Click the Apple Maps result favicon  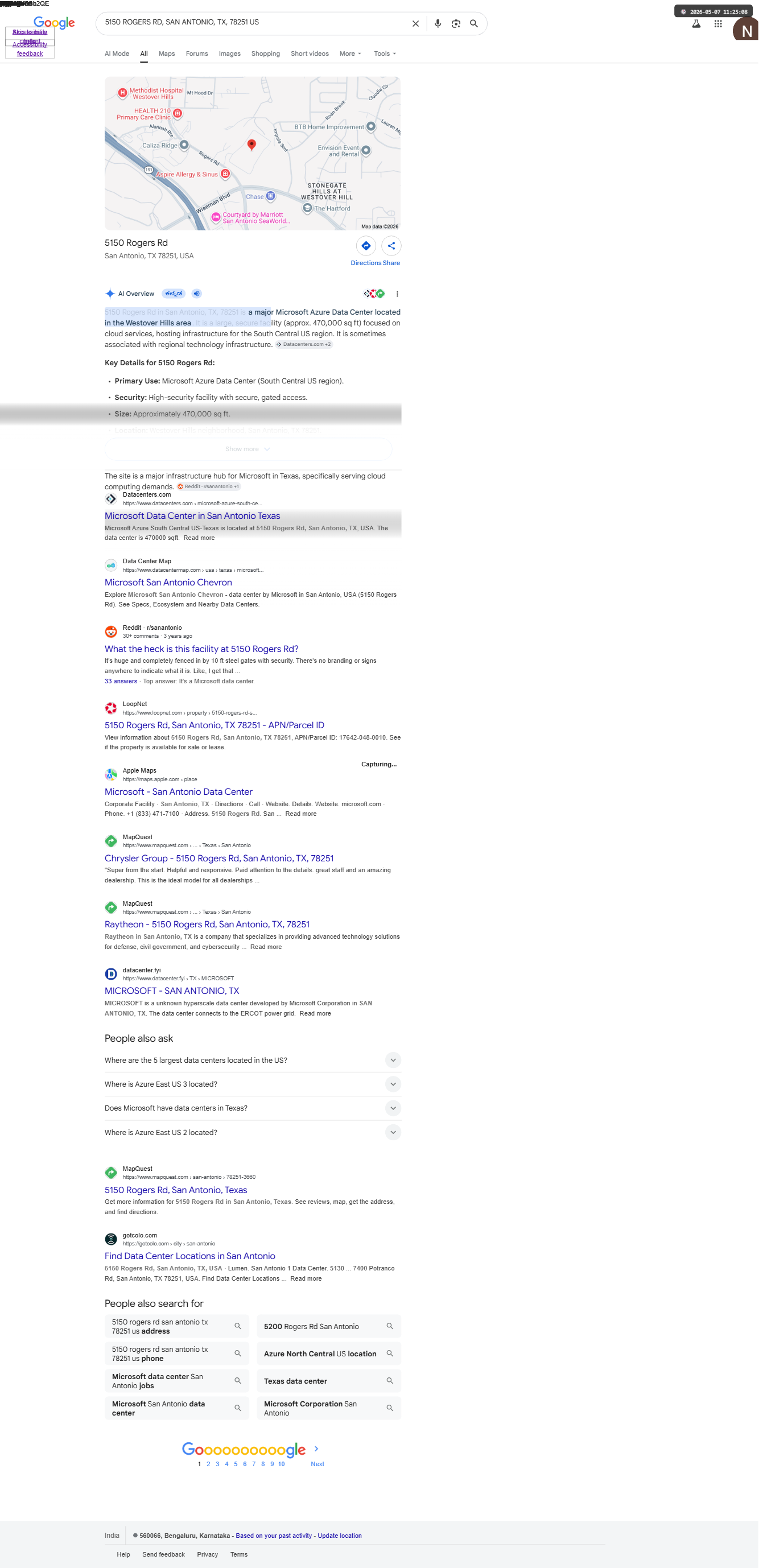[111, 774]
